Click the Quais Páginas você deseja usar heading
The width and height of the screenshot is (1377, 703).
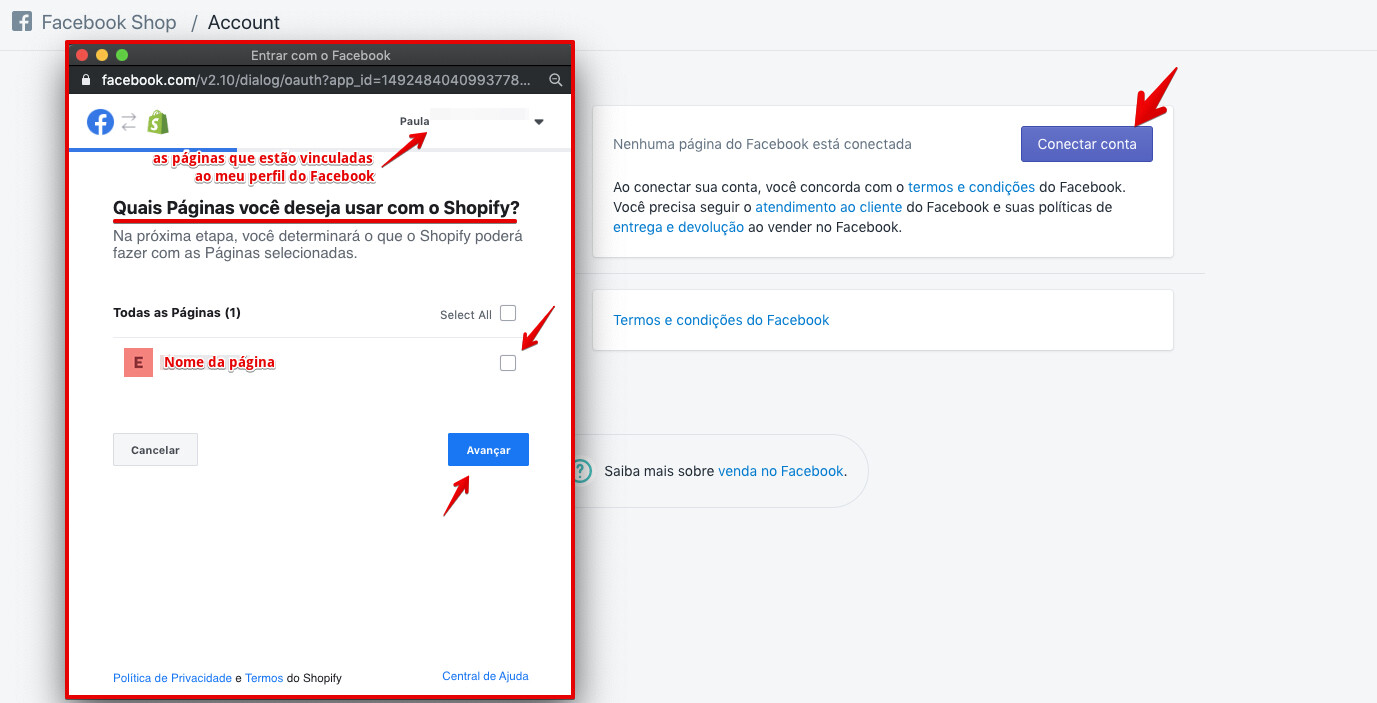(316, 208)
